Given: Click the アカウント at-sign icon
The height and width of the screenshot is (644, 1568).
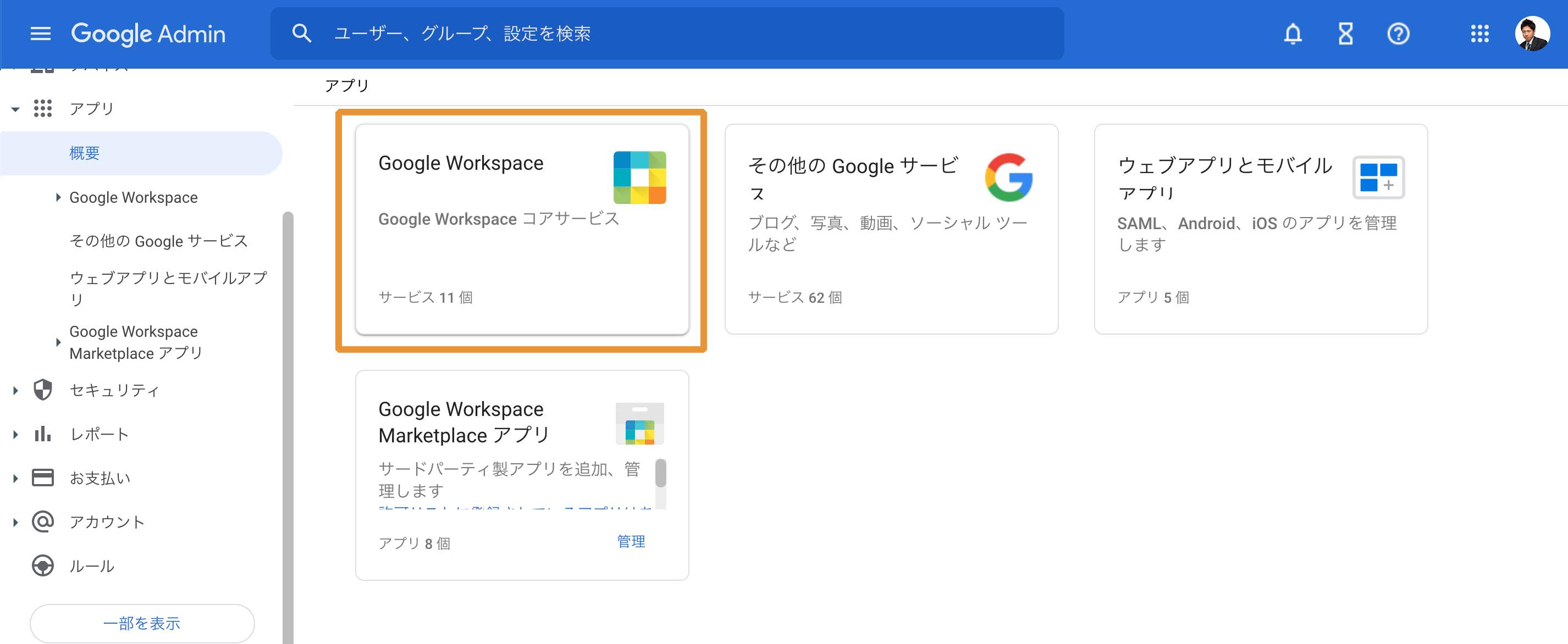Looking at the screenshot, I should tap(43, 521).
